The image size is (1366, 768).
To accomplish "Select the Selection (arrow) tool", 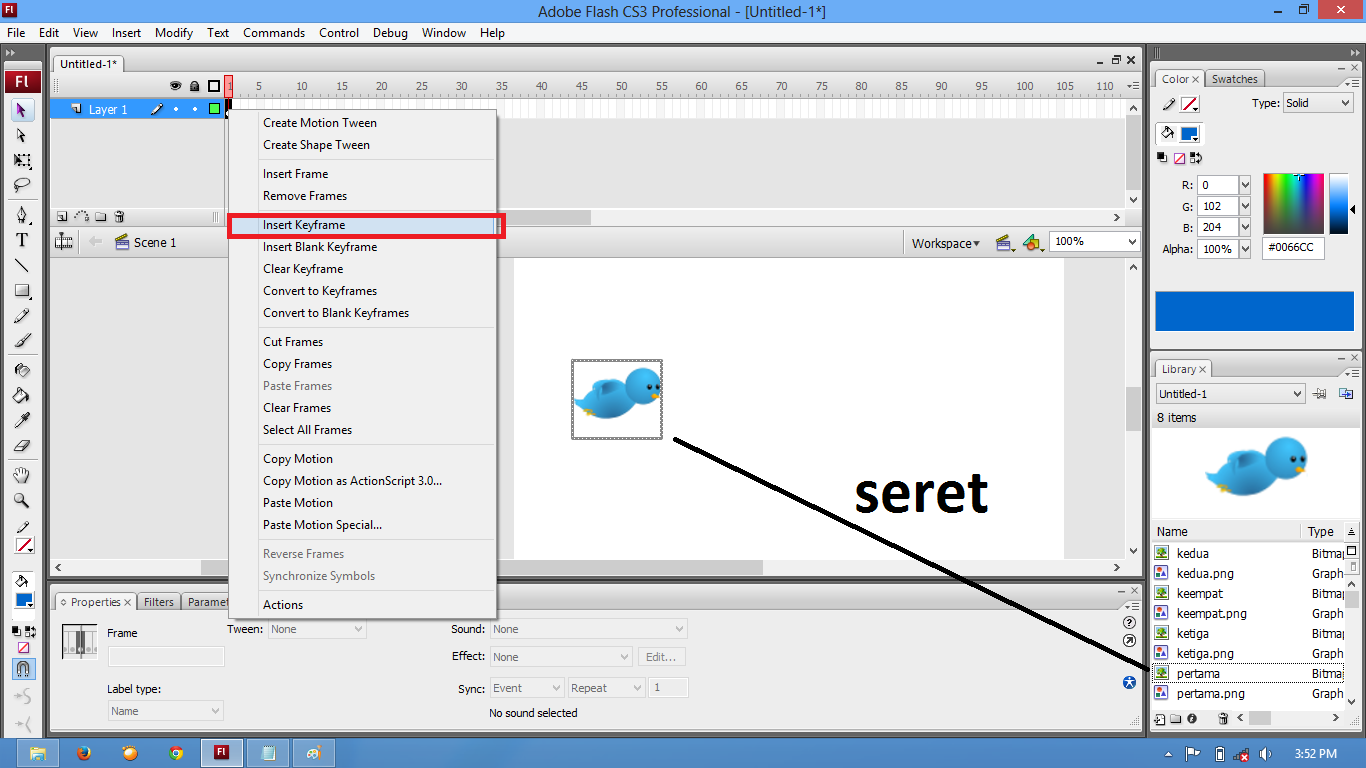I will [x=22, y=109].
